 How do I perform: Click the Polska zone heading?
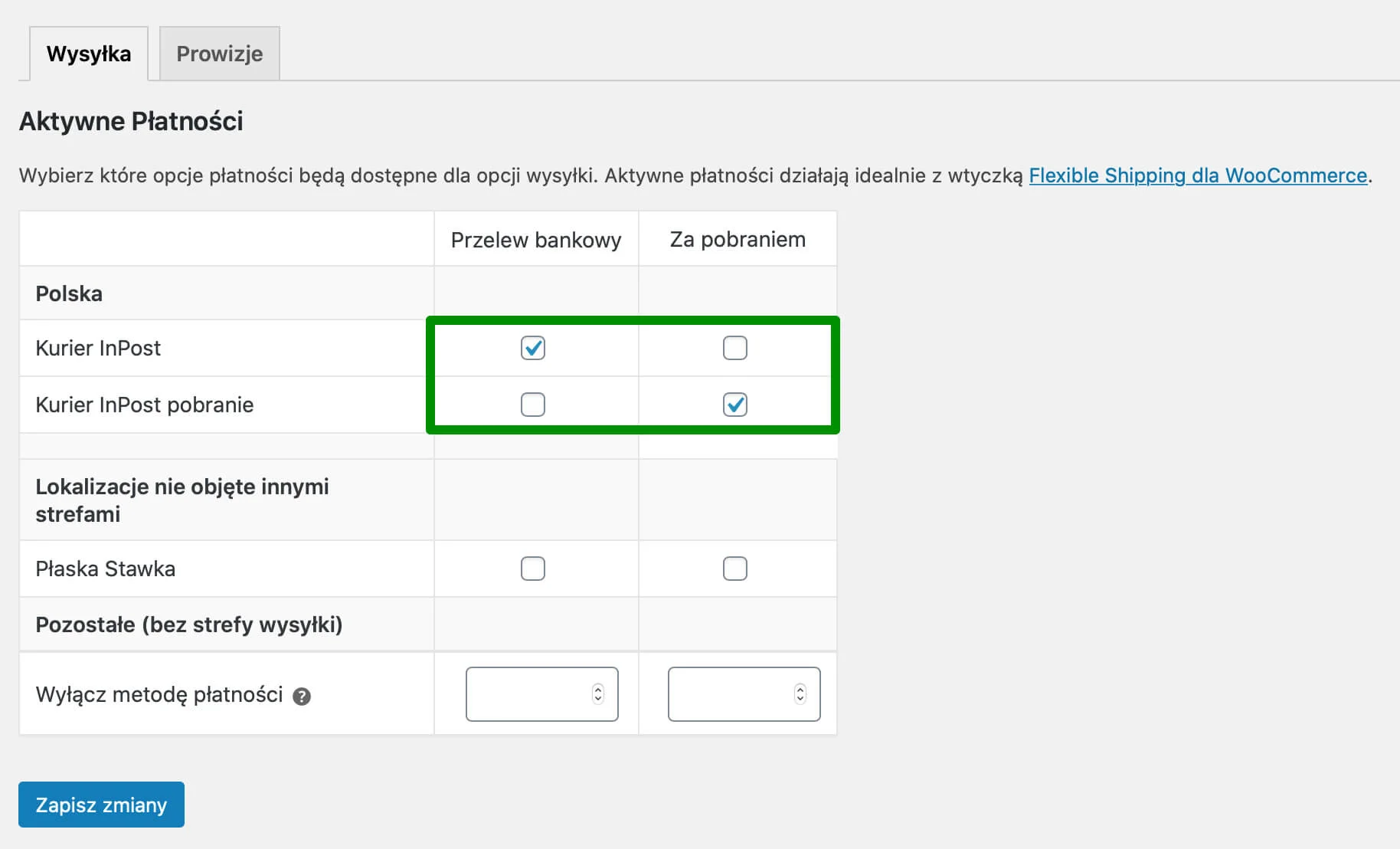(x=69, y=293)
